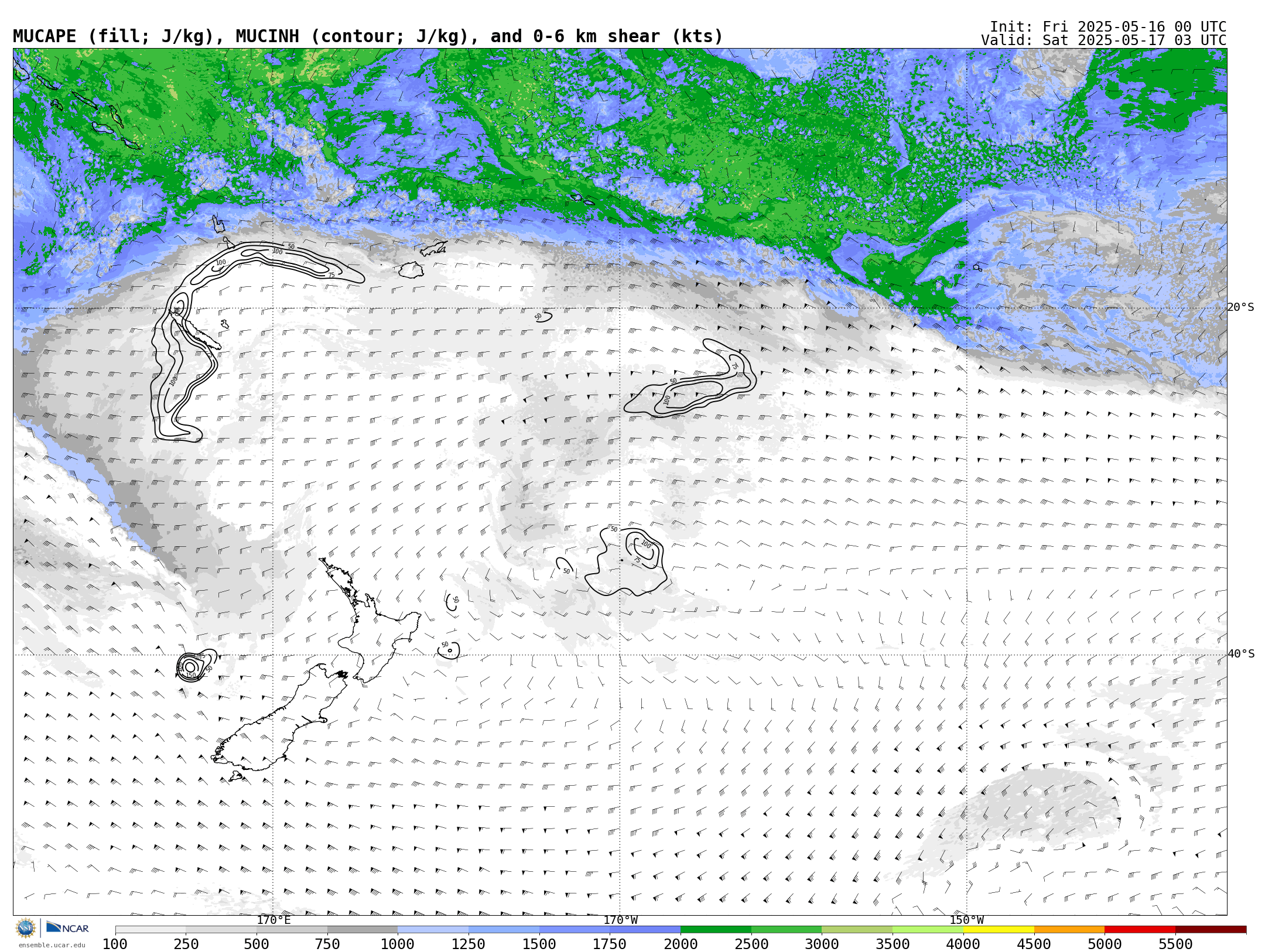Pick the 4000–4500 yellow colorbar swatch
The width and height of the screenshot is (1265, 952).
click(x=999, y=930)
